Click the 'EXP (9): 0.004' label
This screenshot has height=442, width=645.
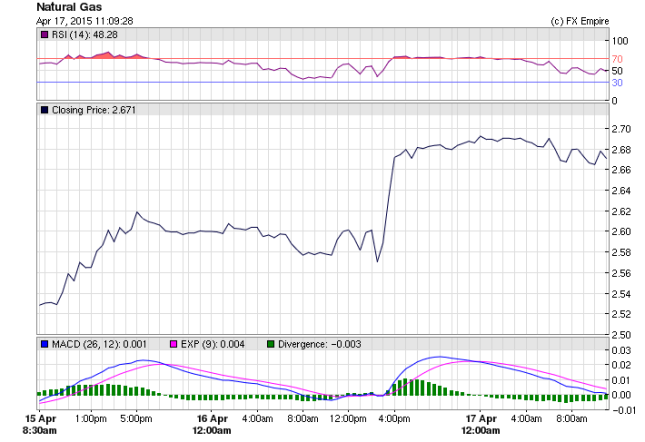(x=213, y=344)
